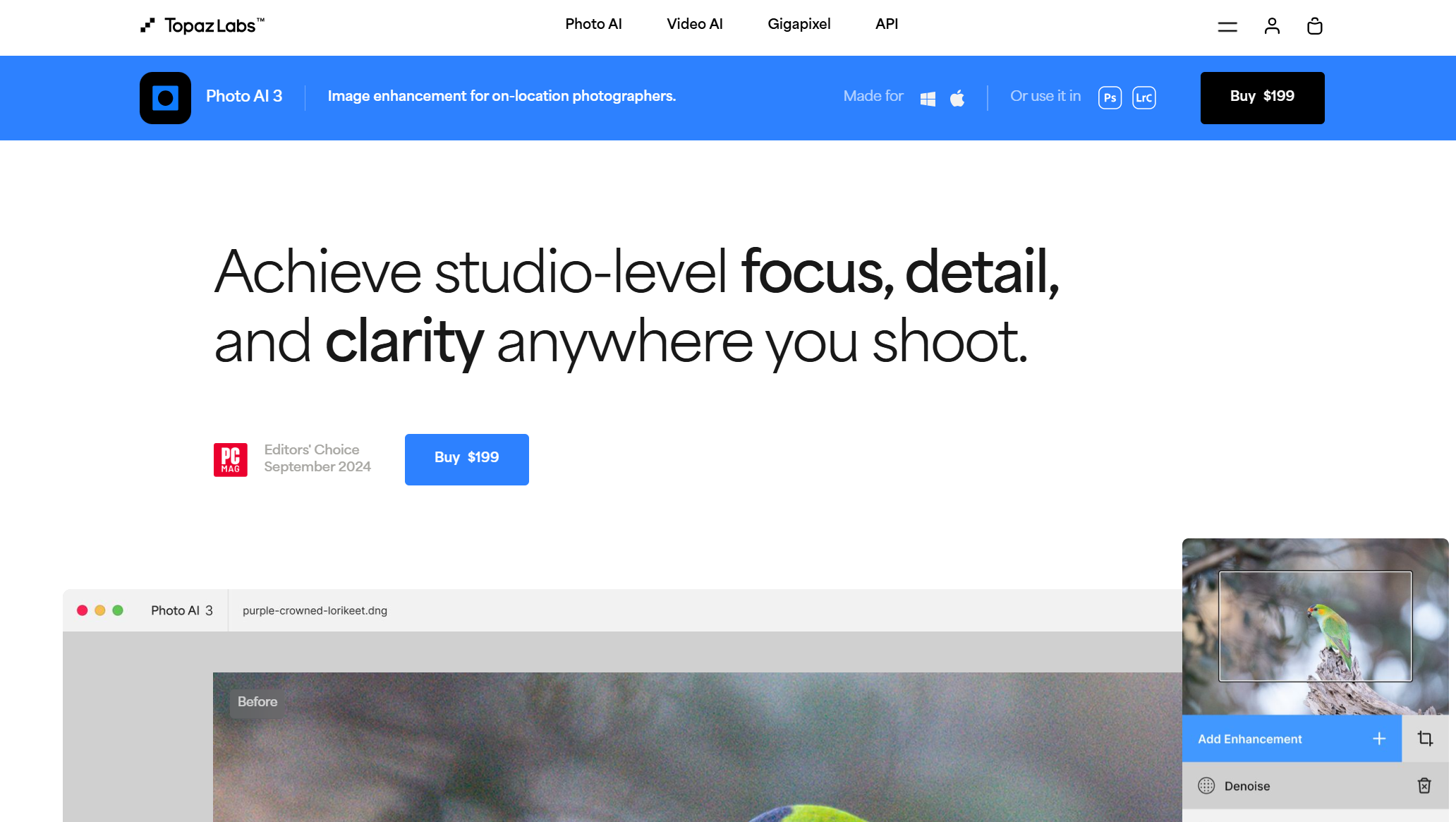Open the API nav link
1456x822 pixels.
tap(887, 24)
